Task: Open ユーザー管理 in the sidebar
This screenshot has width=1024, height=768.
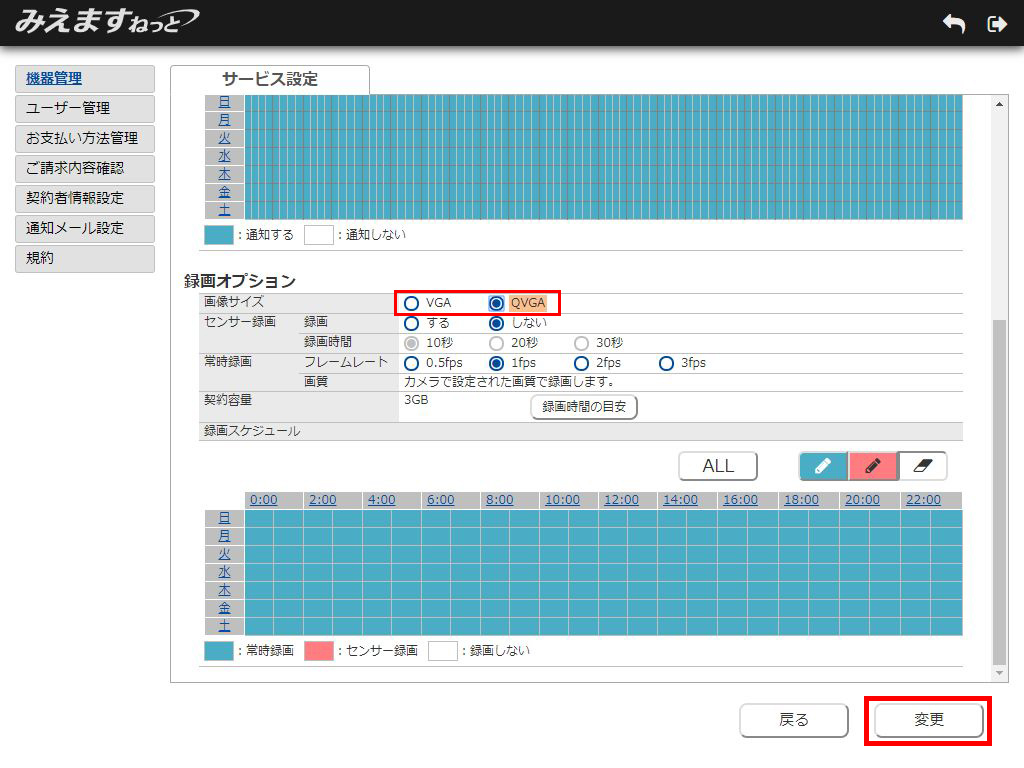Action: click(85, 108)
